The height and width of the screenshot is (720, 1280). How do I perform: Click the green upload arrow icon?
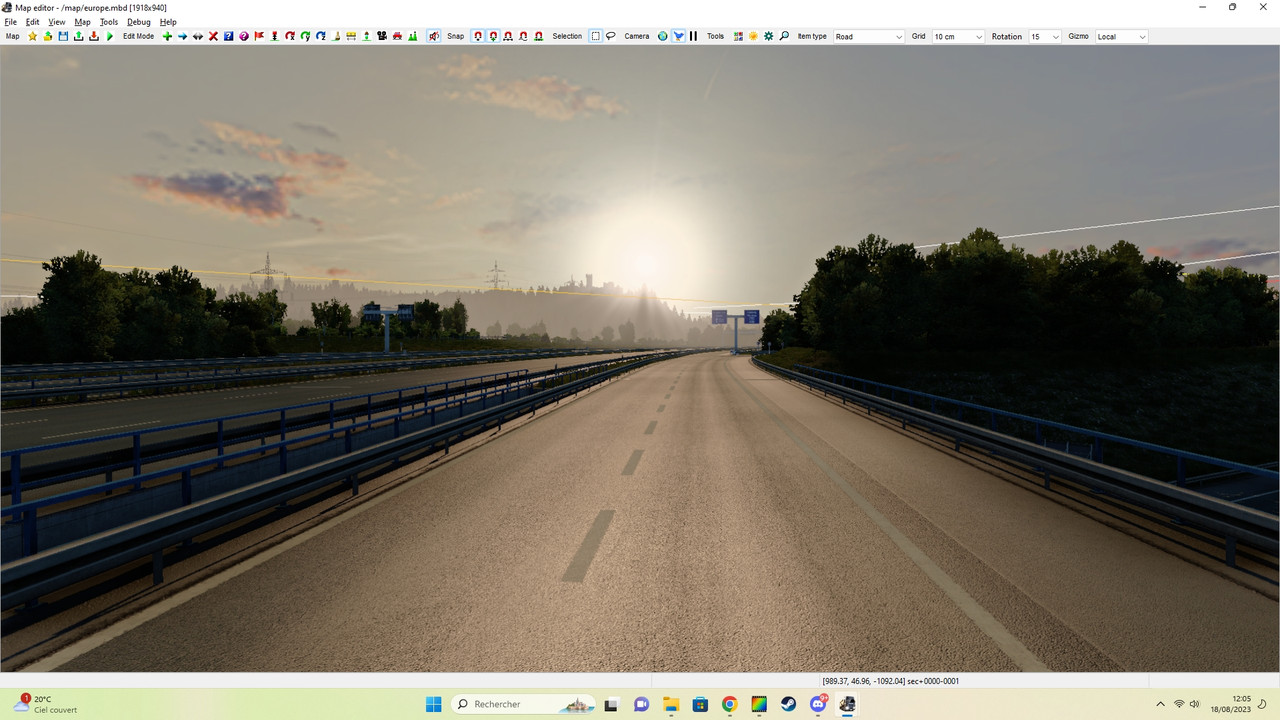pyautogui.click(x=78, y=36)
